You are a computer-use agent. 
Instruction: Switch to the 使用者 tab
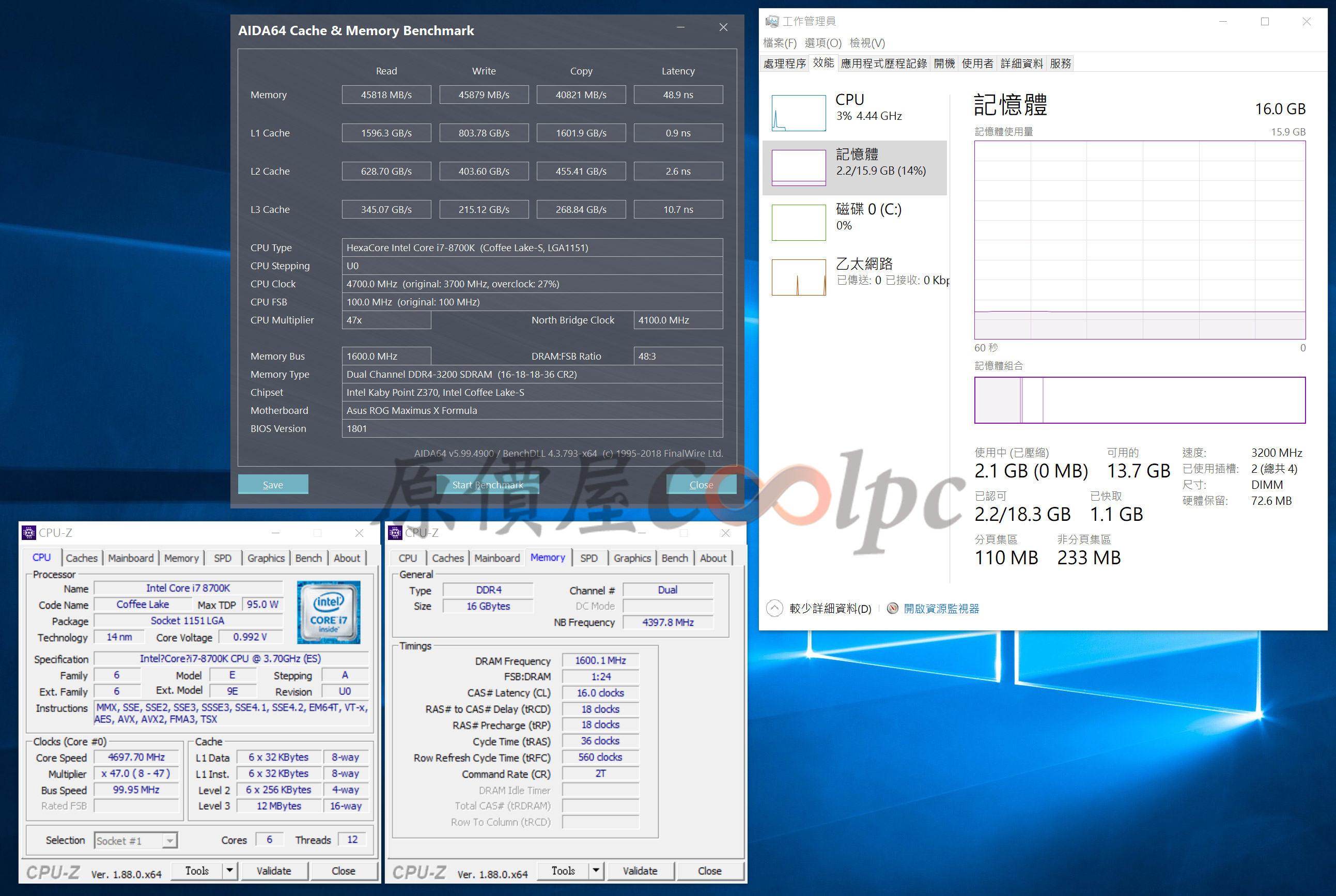[977, 64]
